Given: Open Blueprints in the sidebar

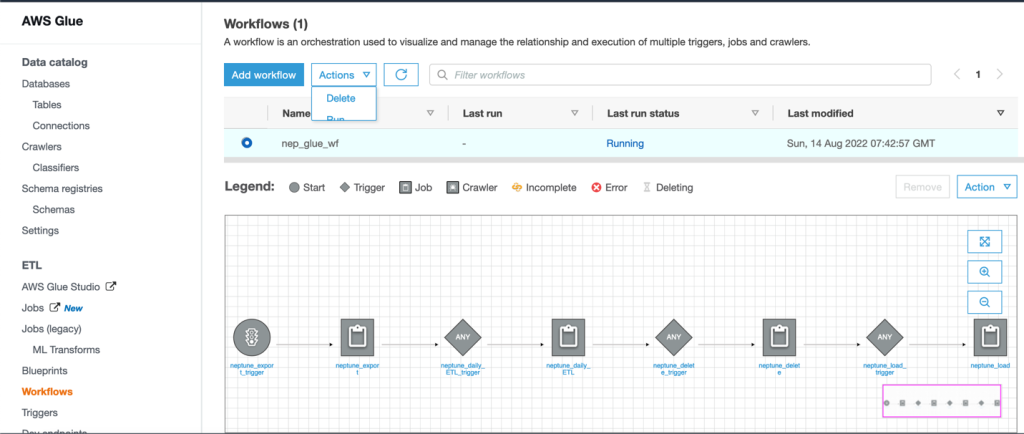Looking at the screenshot, I should tap(44, 371).
